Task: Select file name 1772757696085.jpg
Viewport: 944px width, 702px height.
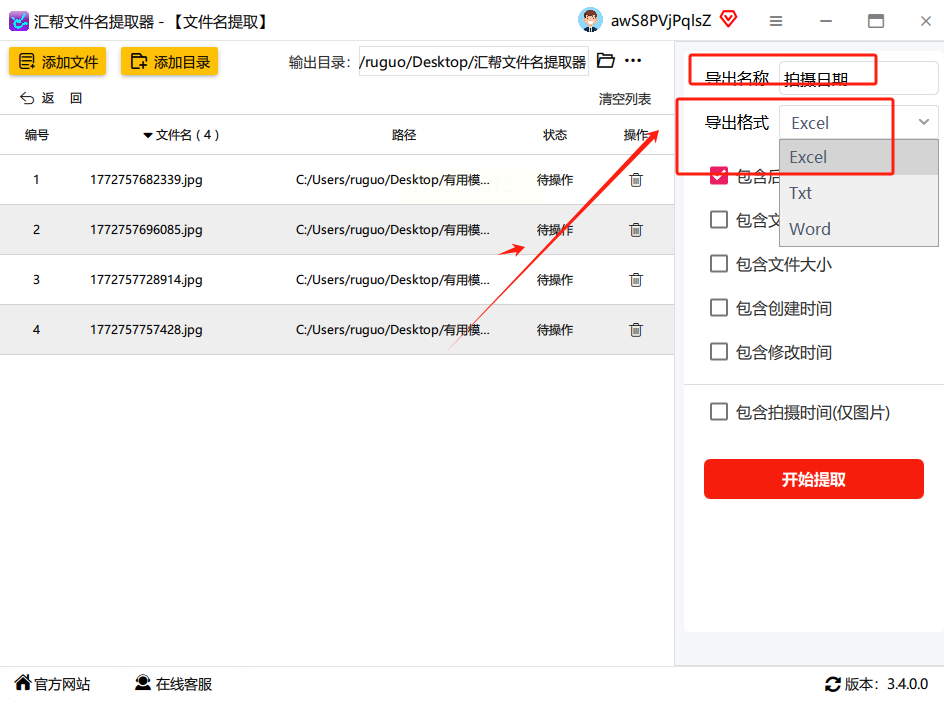Action: pos(146,229)
